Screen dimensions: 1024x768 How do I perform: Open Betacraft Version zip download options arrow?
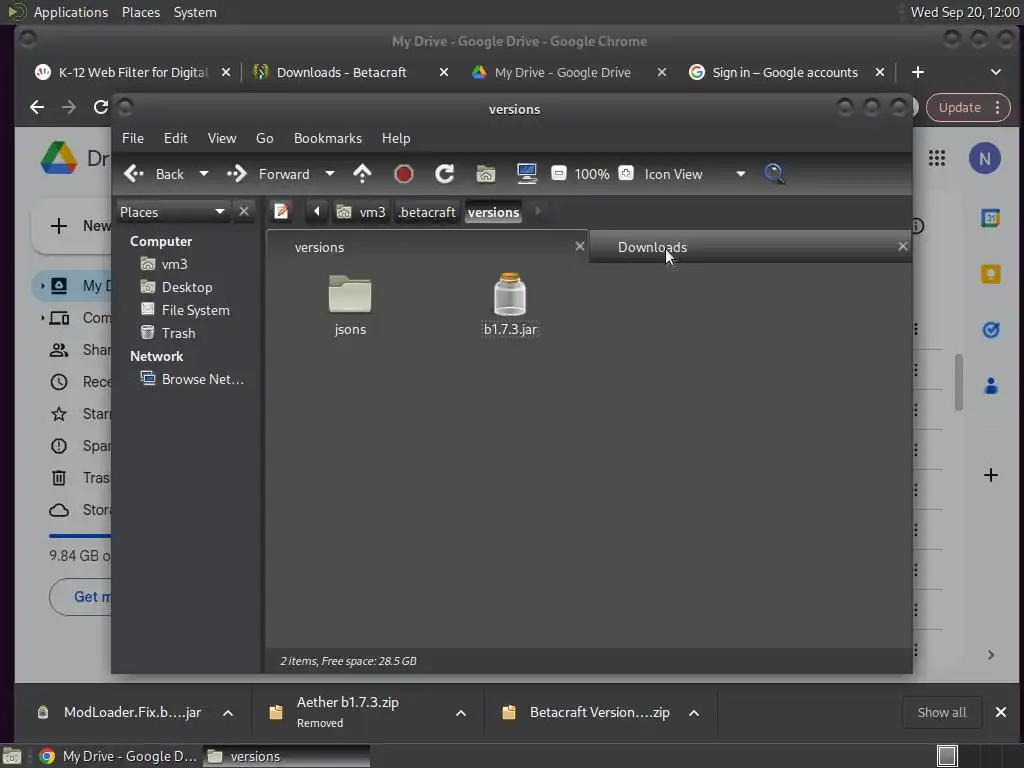point(694,713)
